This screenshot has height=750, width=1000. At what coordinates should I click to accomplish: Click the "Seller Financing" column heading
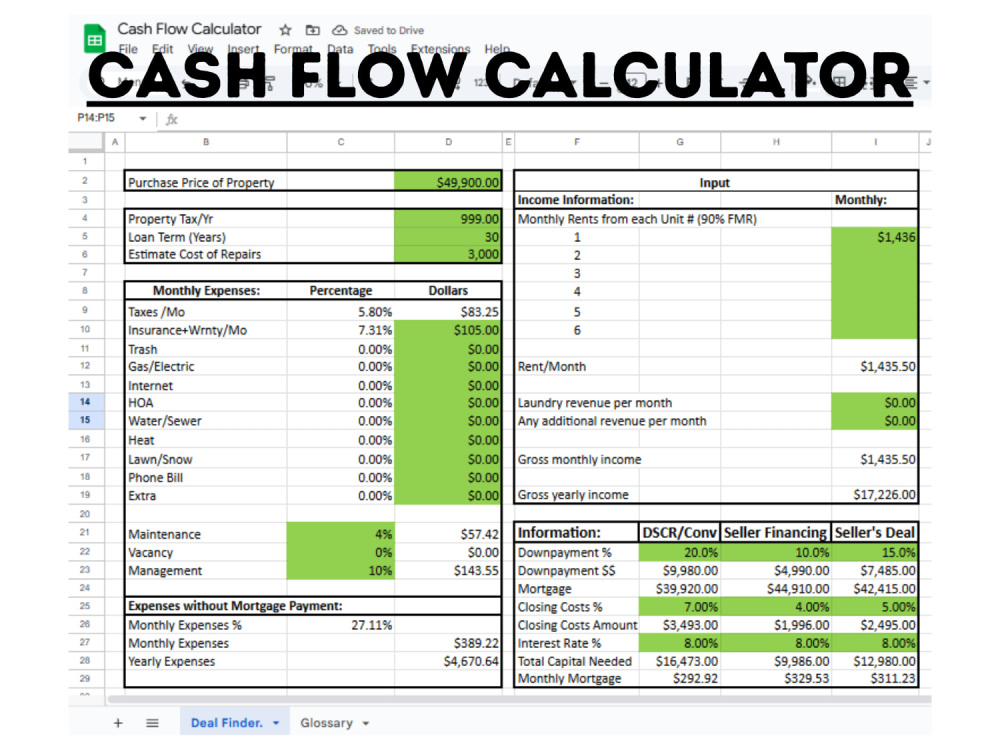click(776, 533)
